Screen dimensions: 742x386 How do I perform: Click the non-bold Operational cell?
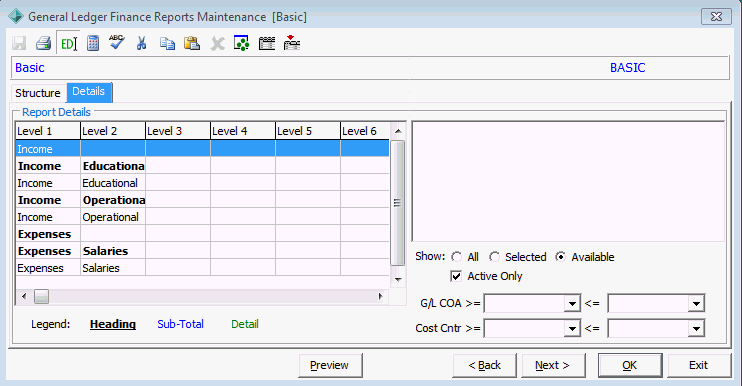pos(113,217)
